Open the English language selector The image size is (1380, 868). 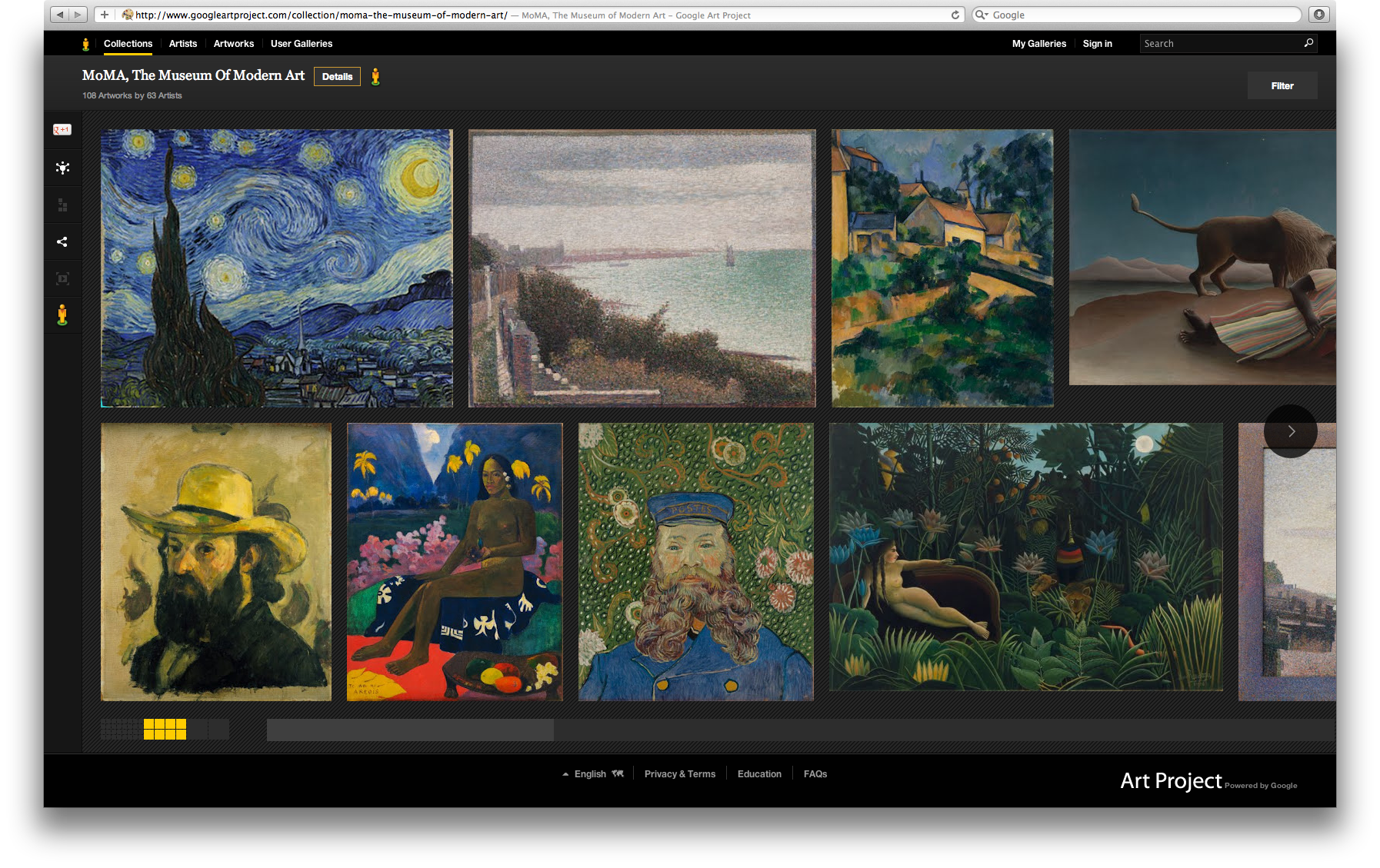pyautogui.click(x=592, y=773)
